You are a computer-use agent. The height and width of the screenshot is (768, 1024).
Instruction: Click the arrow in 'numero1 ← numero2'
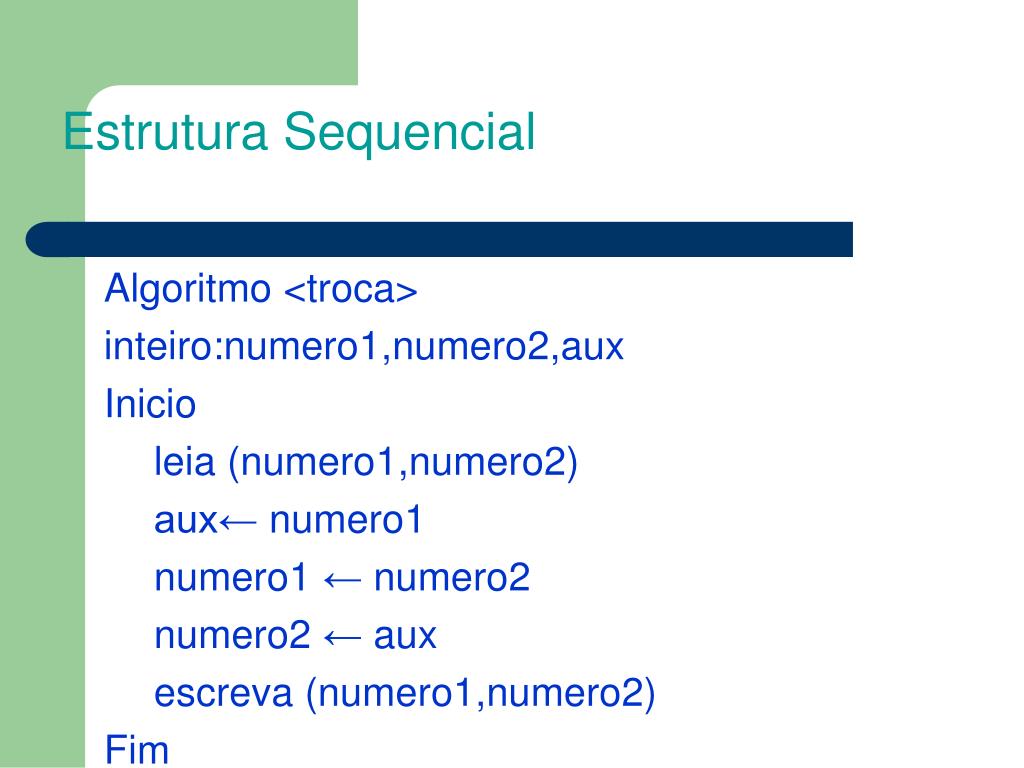(x=342, y=579)
